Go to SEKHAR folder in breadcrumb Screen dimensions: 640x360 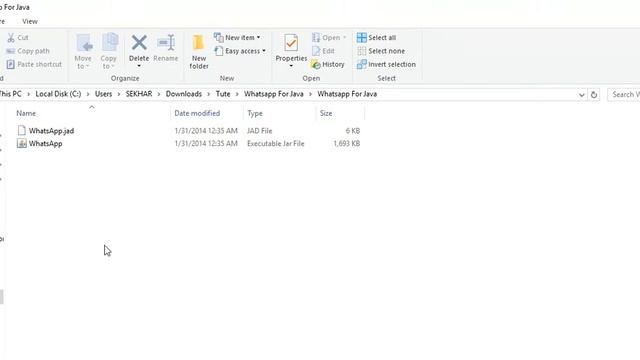coord(139,94)
